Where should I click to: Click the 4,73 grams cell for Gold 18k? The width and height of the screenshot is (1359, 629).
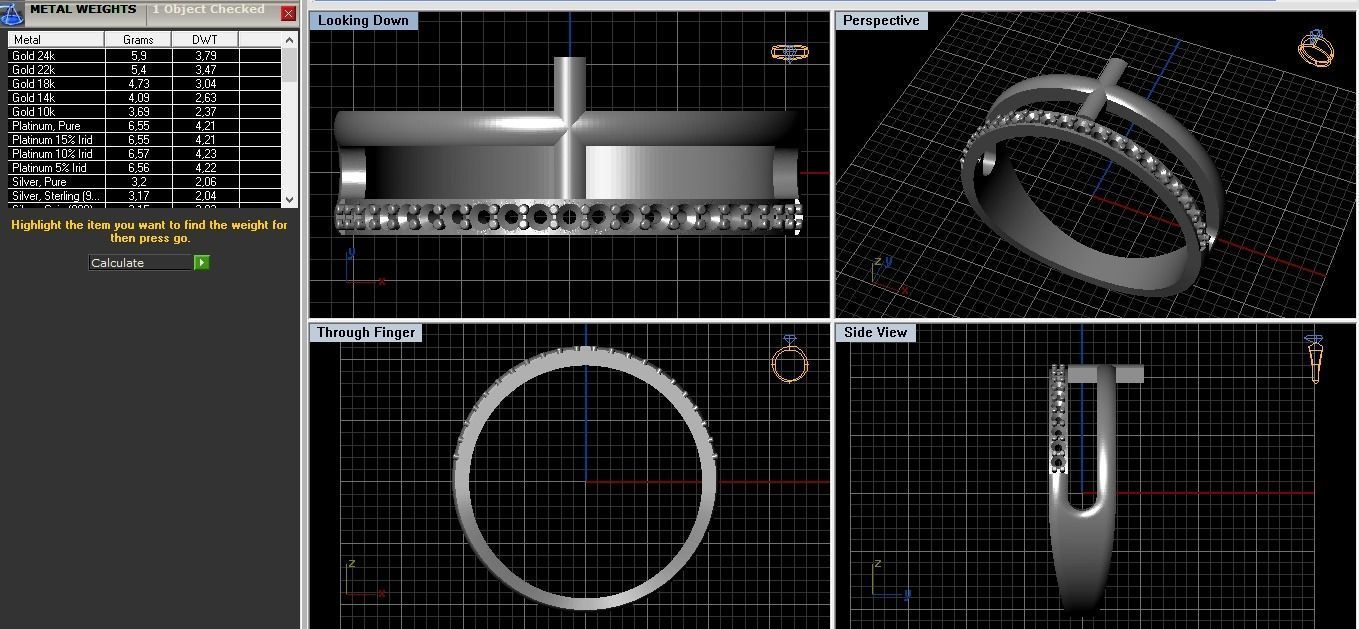138,84
